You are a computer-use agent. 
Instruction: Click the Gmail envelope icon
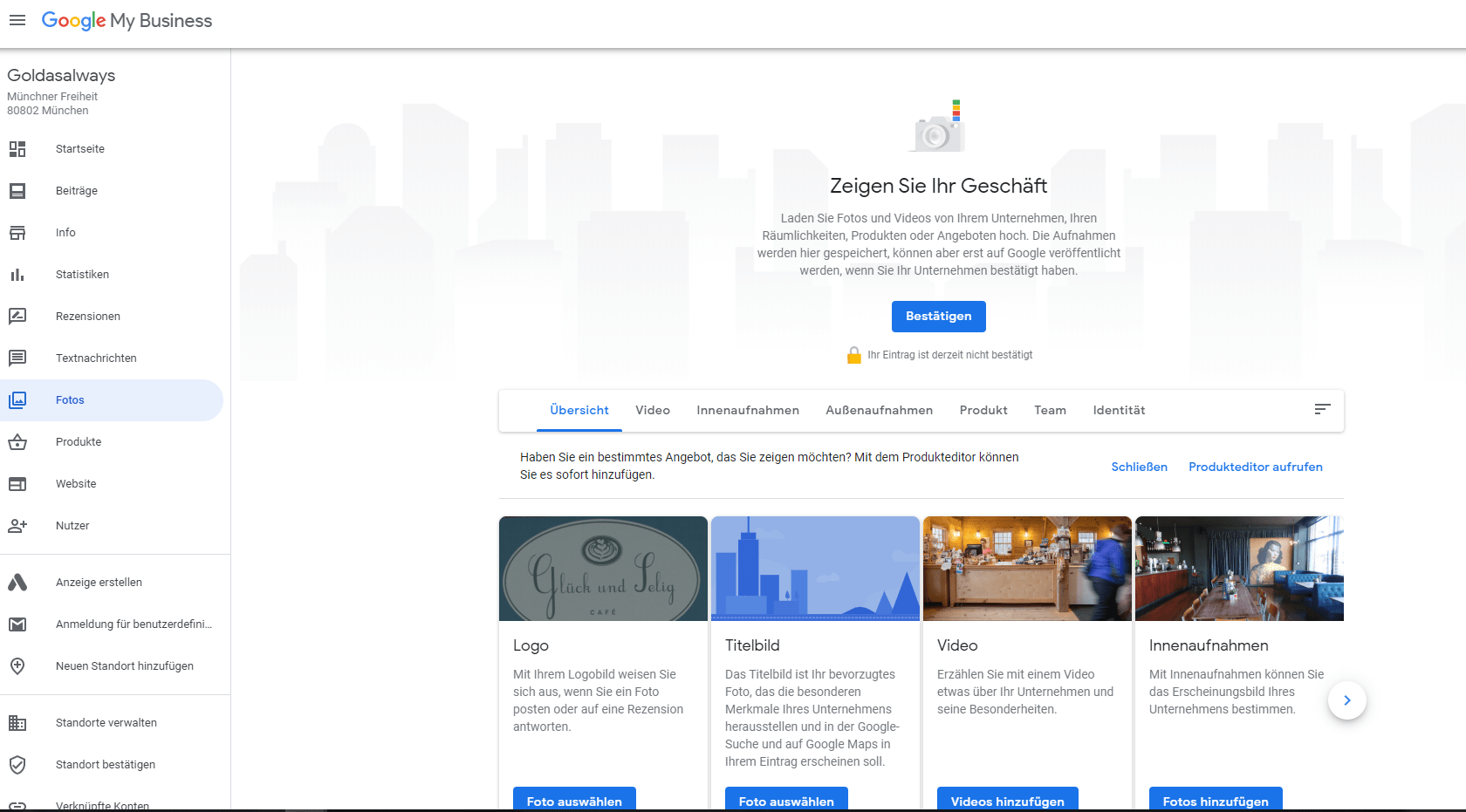(x=17, y=624)
